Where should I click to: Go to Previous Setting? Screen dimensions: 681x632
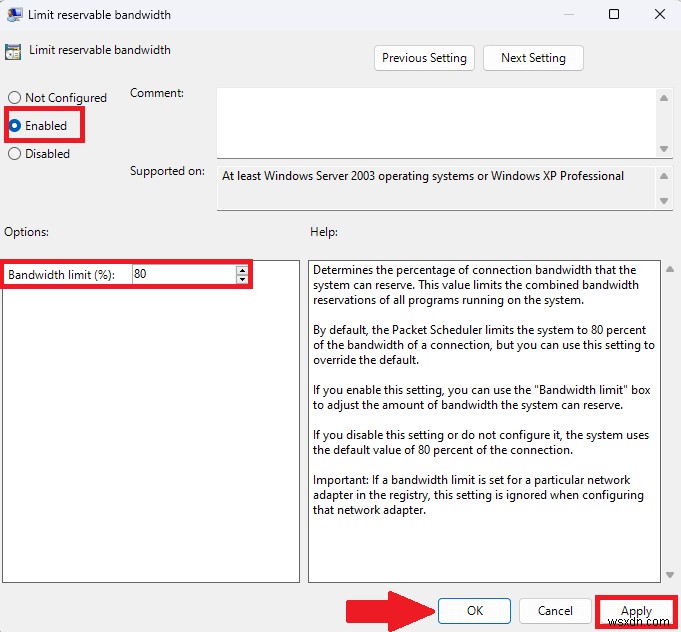pos(424,58)
